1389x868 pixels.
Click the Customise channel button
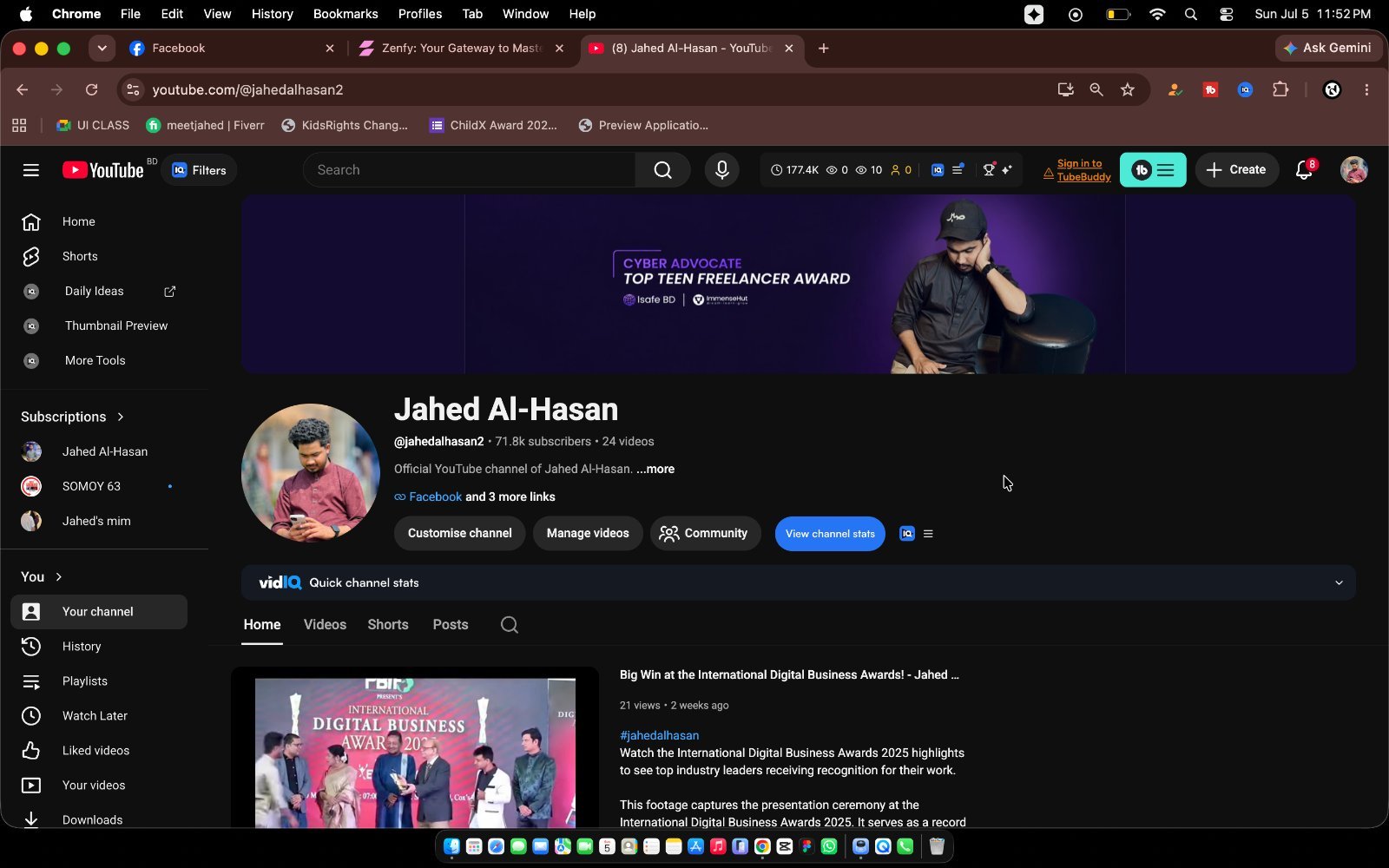(459, 533)
